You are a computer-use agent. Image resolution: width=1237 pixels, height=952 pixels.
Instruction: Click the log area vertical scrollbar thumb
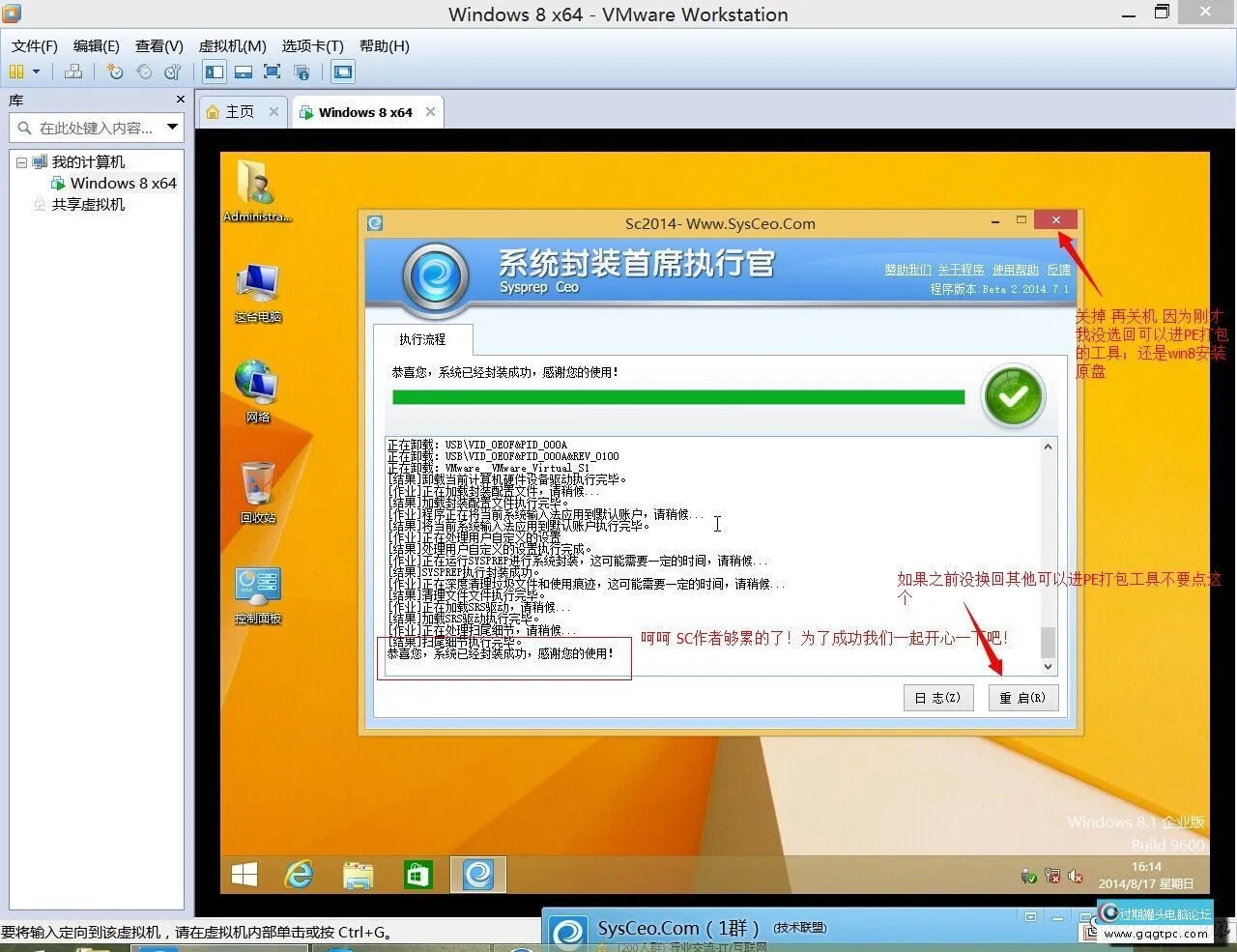(1048, 641)
